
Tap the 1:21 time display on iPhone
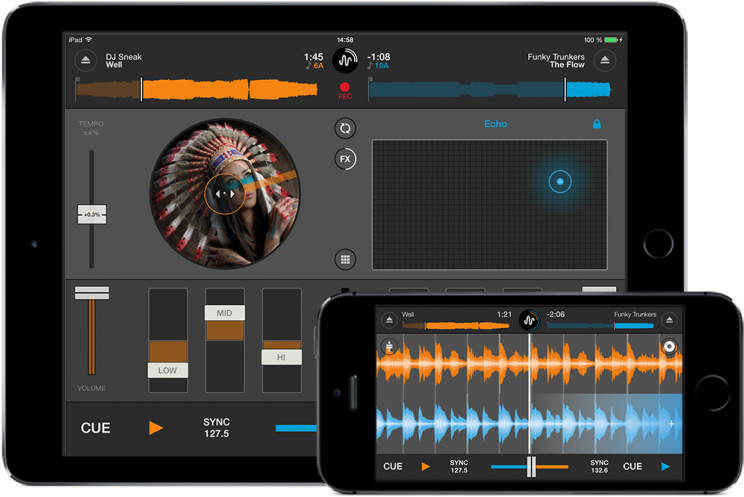[504, 314]
